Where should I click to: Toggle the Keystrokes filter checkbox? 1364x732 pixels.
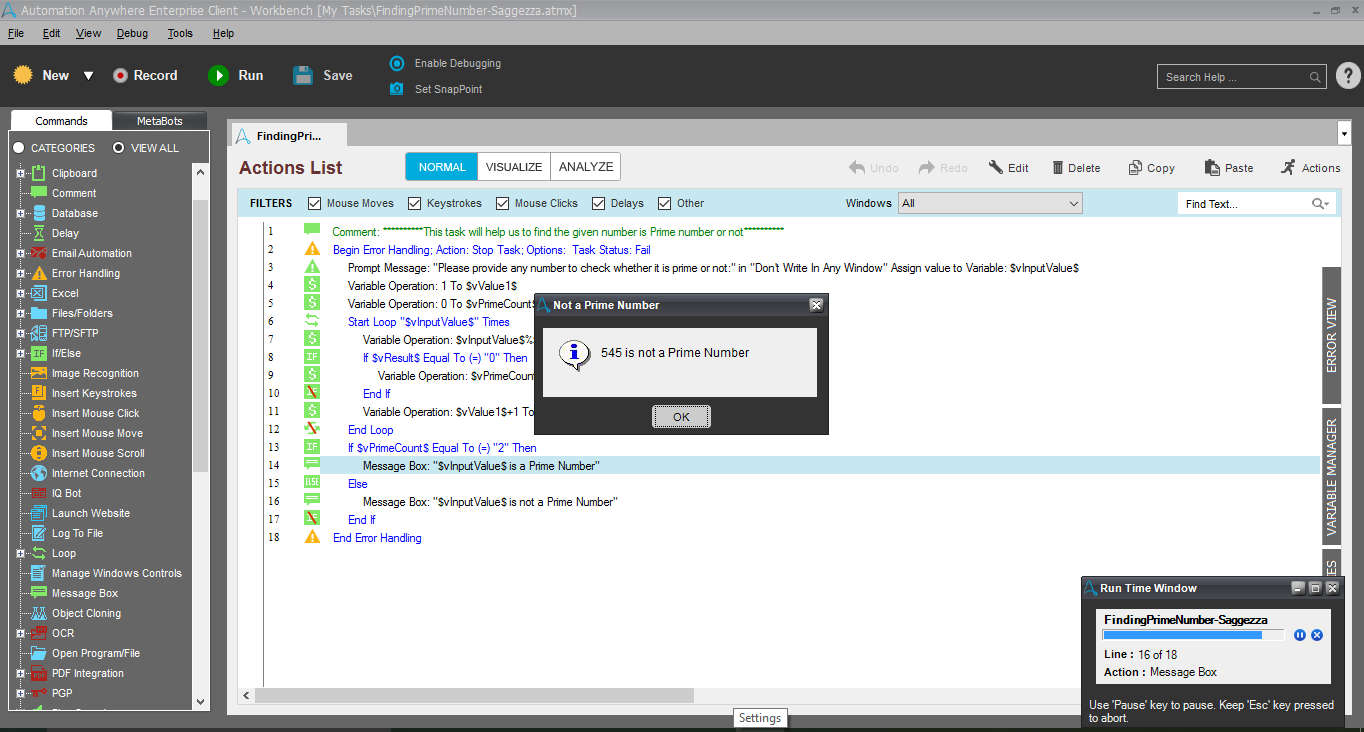(x=415, y=203)
